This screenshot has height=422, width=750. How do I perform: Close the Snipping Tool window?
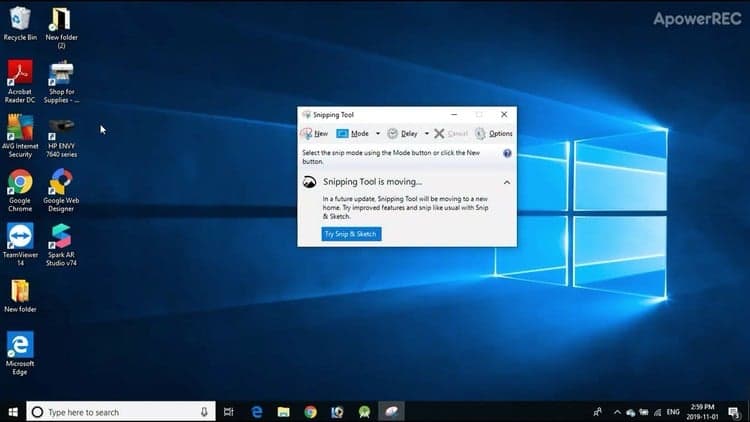click(x=504, y=114)
